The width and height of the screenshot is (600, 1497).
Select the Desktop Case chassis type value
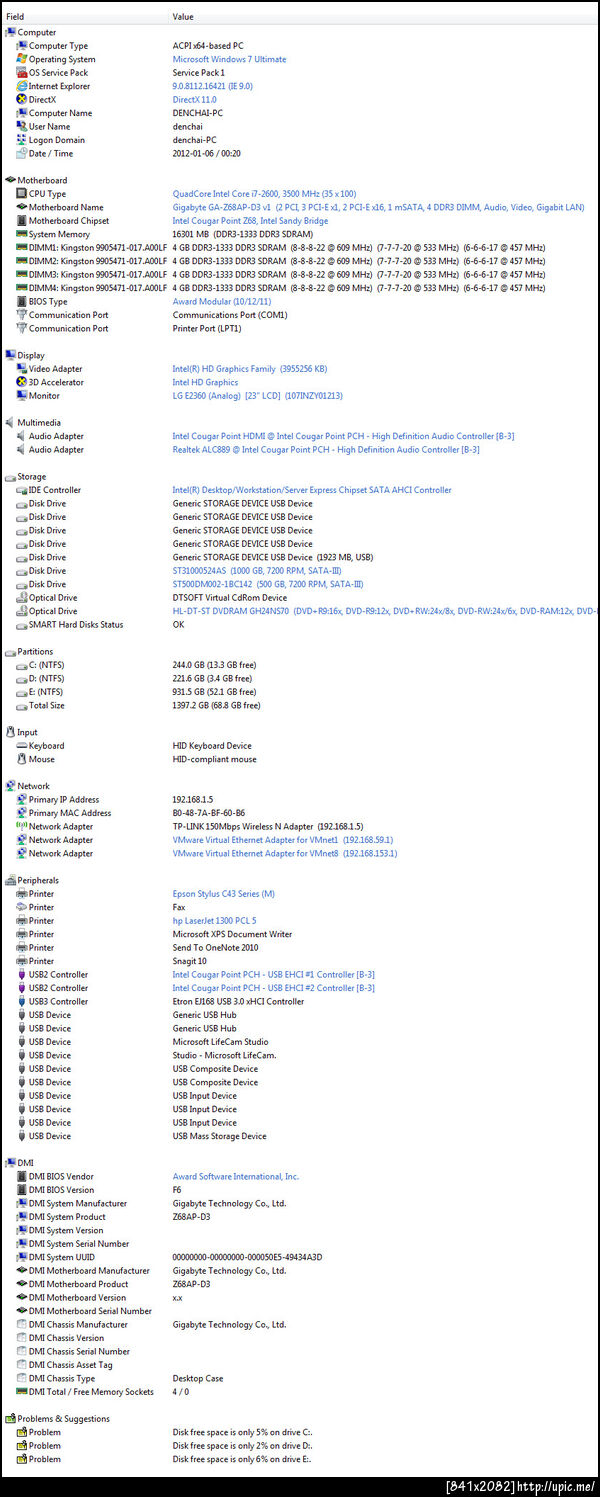pos(198,1378)
